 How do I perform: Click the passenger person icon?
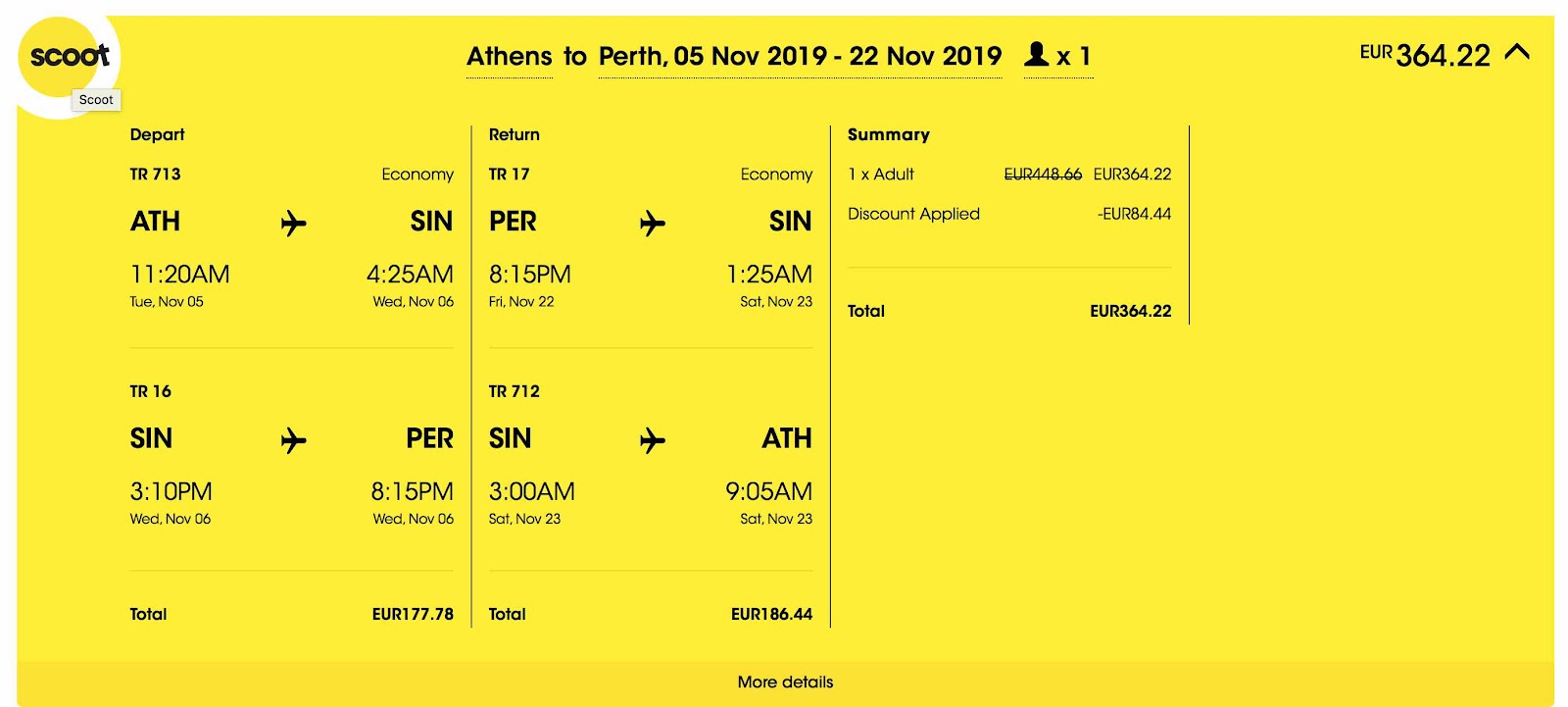(x=1036, y=54)
